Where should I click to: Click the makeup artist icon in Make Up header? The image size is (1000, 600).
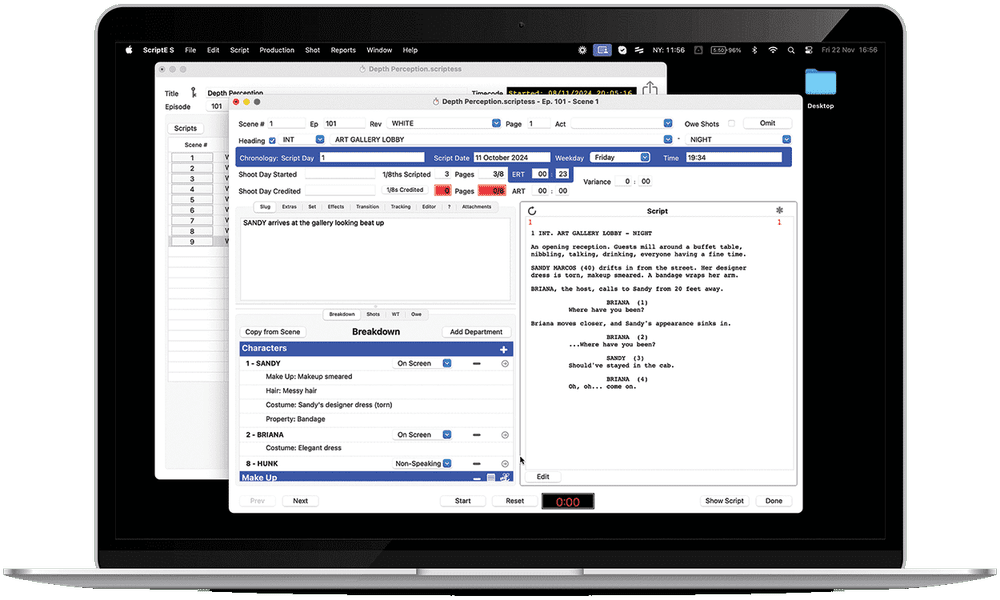point(504,477)
